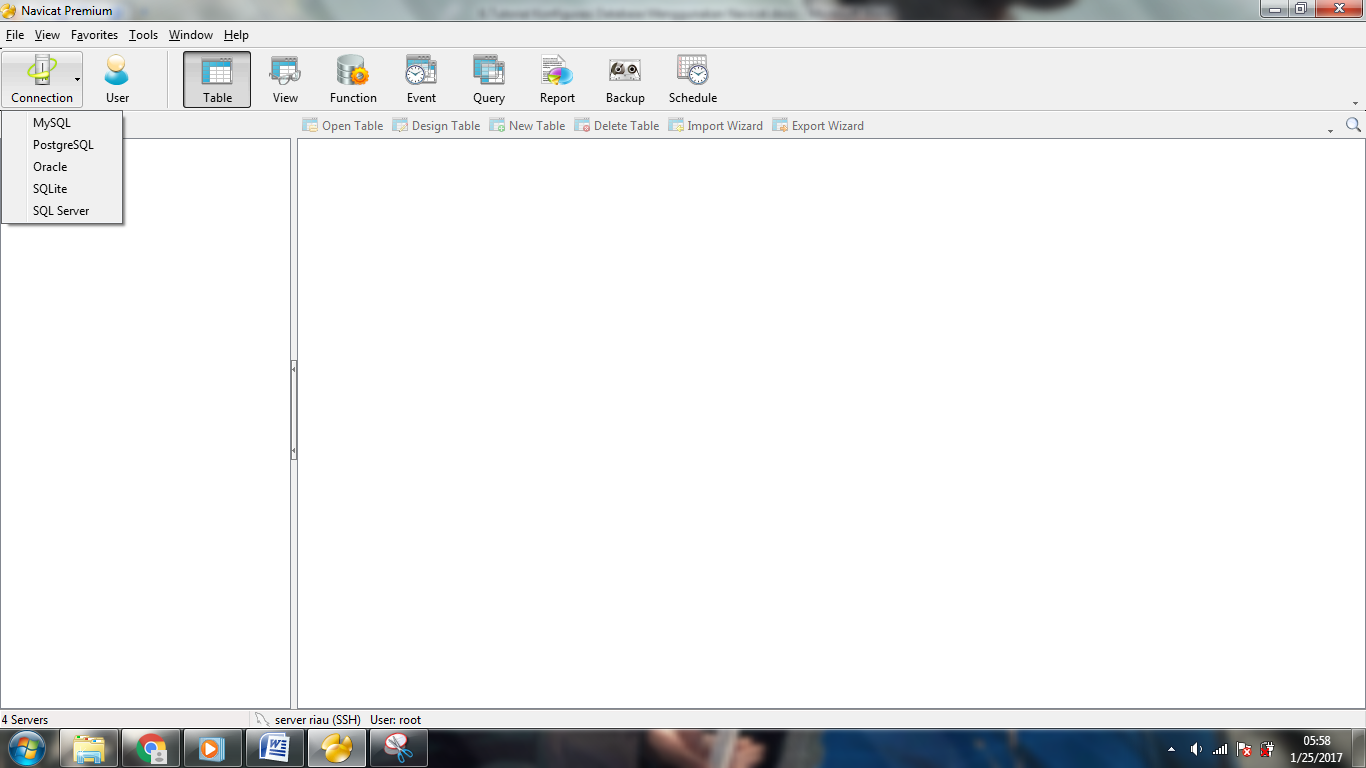Screen dimensions: 1366x768
Task: Click the search magnifier icon
Action: point(1353,125)
